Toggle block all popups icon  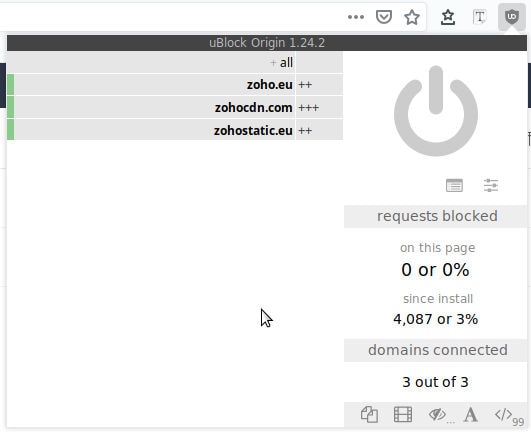coord(369,414)
